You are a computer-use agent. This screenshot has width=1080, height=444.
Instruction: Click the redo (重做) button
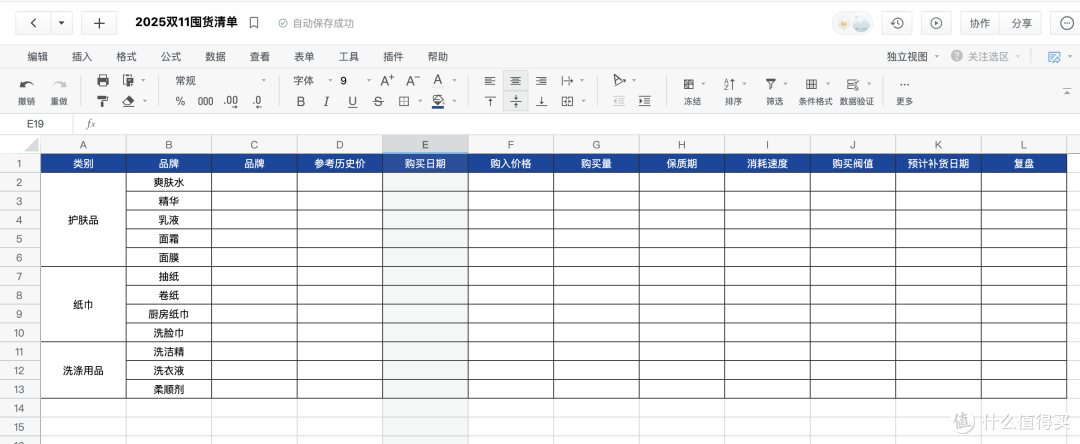[x=59, y=91]
